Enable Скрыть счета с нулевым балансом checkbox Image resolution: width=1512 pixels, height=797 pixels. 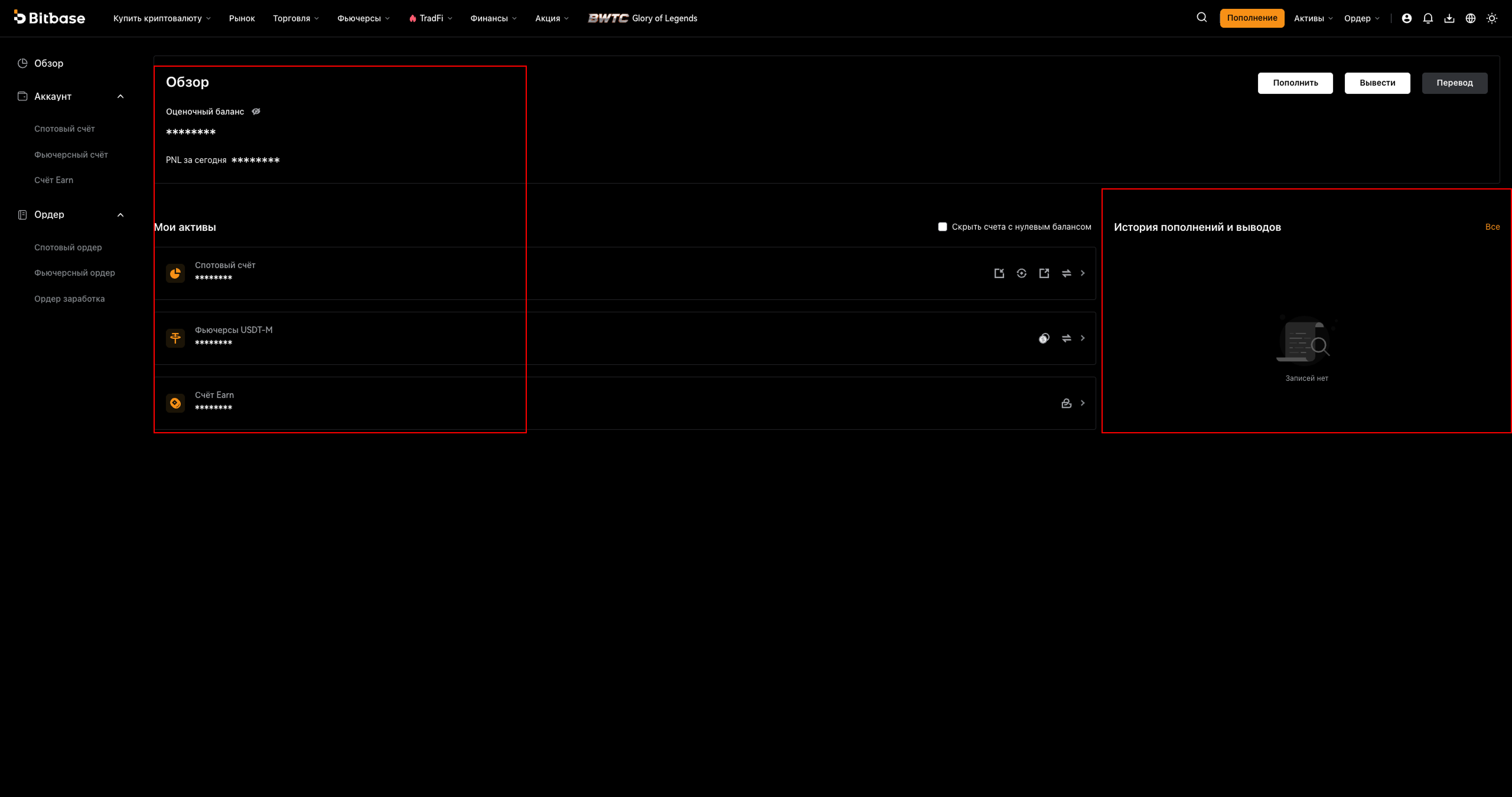click(943, 227)
